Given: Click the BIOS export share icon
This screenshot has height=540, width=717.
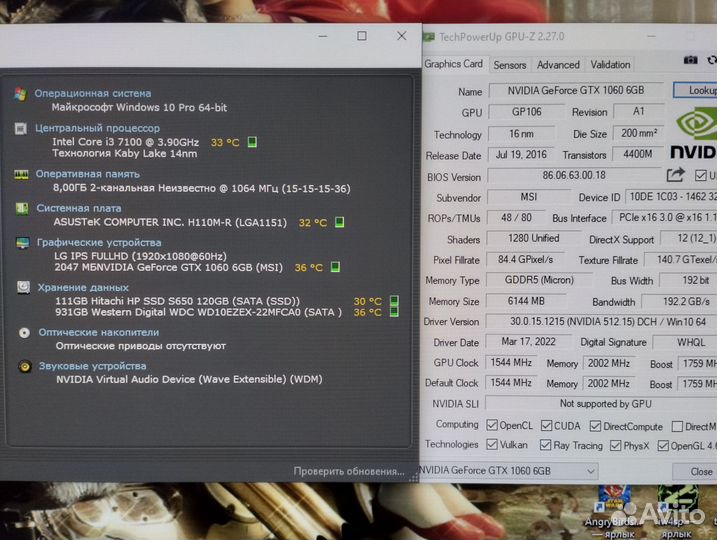Looking at the screenshot, I should pos(675,176).
